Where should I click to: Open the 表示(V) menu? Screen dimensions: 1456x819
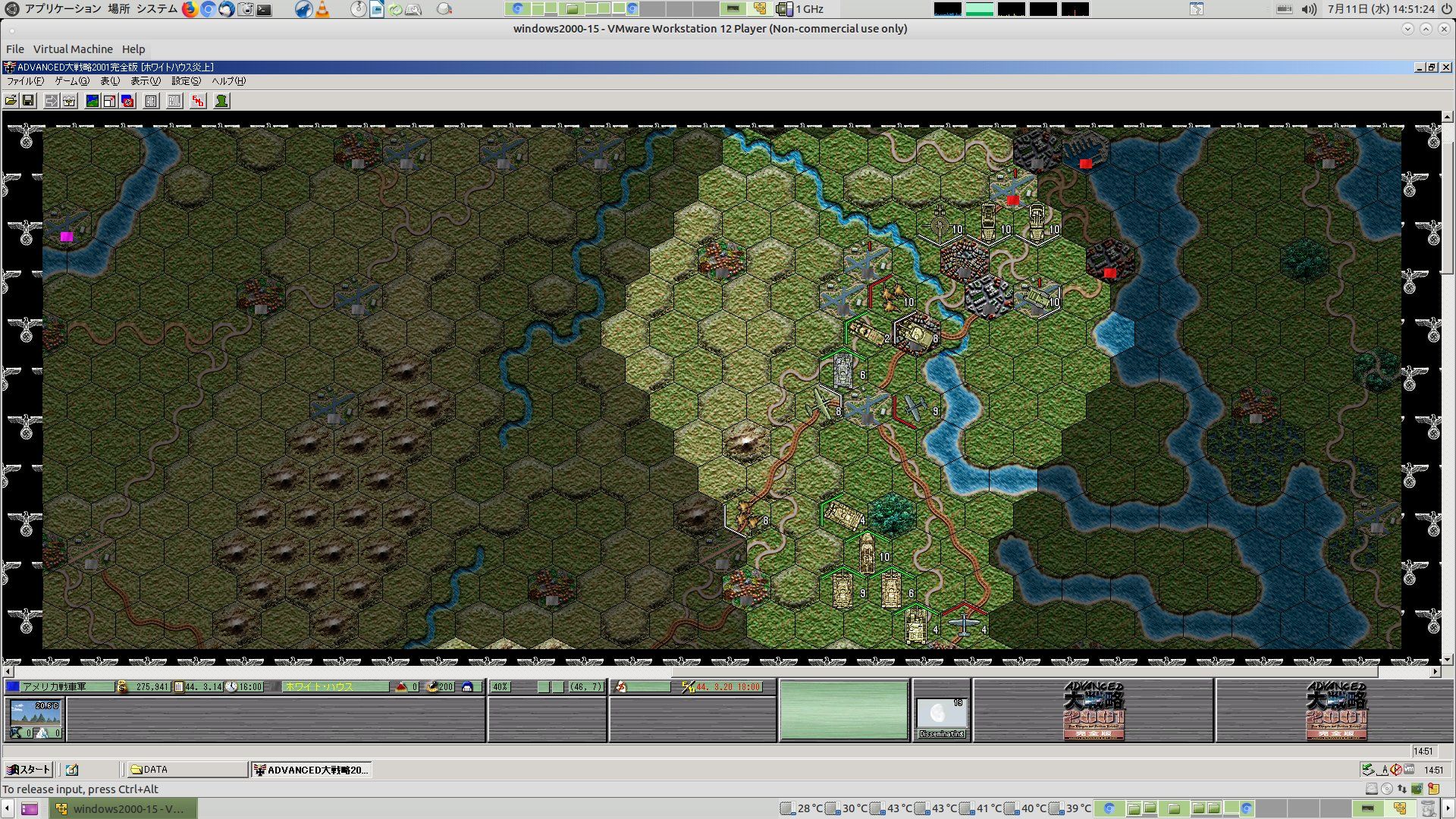click(x=145, y=81)
